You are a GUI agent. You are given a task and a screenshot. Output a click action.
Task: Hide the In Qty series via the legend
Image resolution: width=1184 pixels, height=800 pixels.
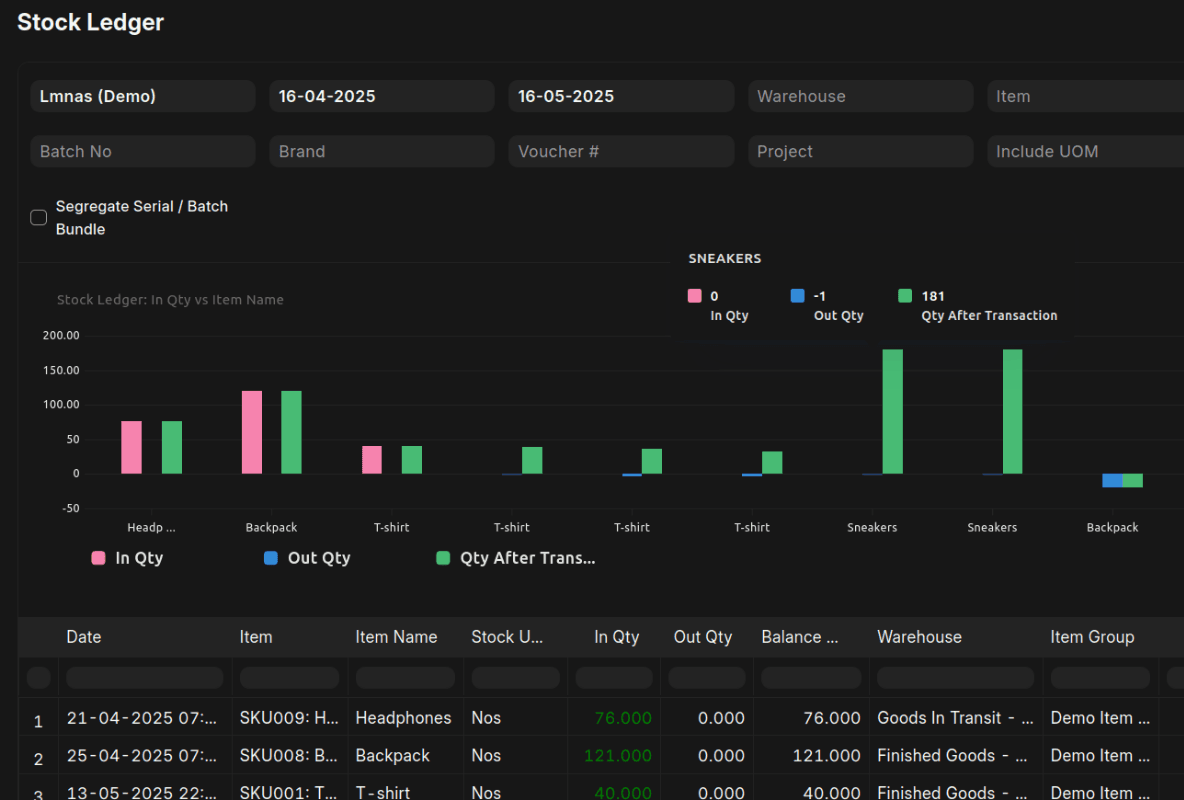pos(127,558)
